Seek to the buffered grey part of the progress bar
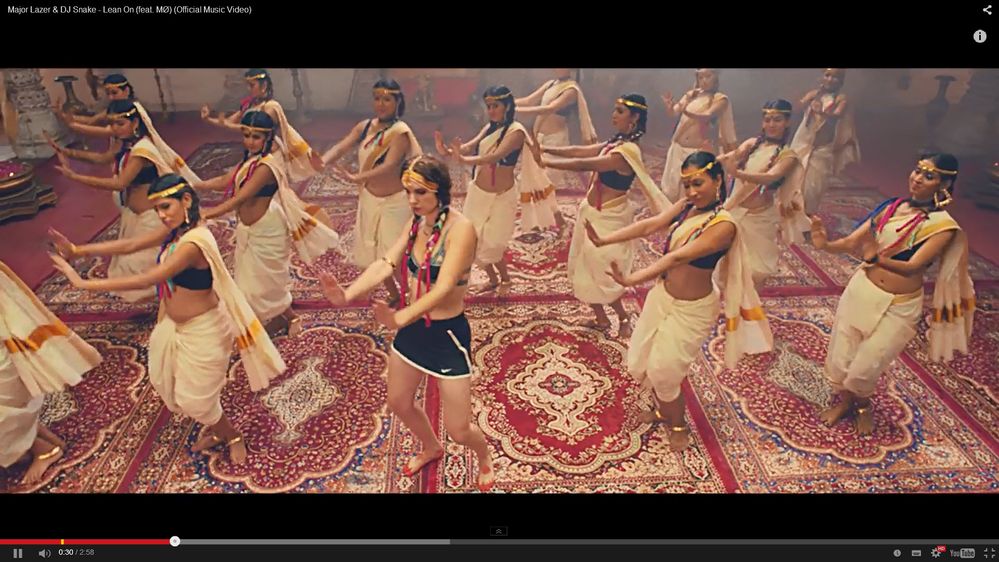The height and width of the screenshot is (562, 999). 315,542
